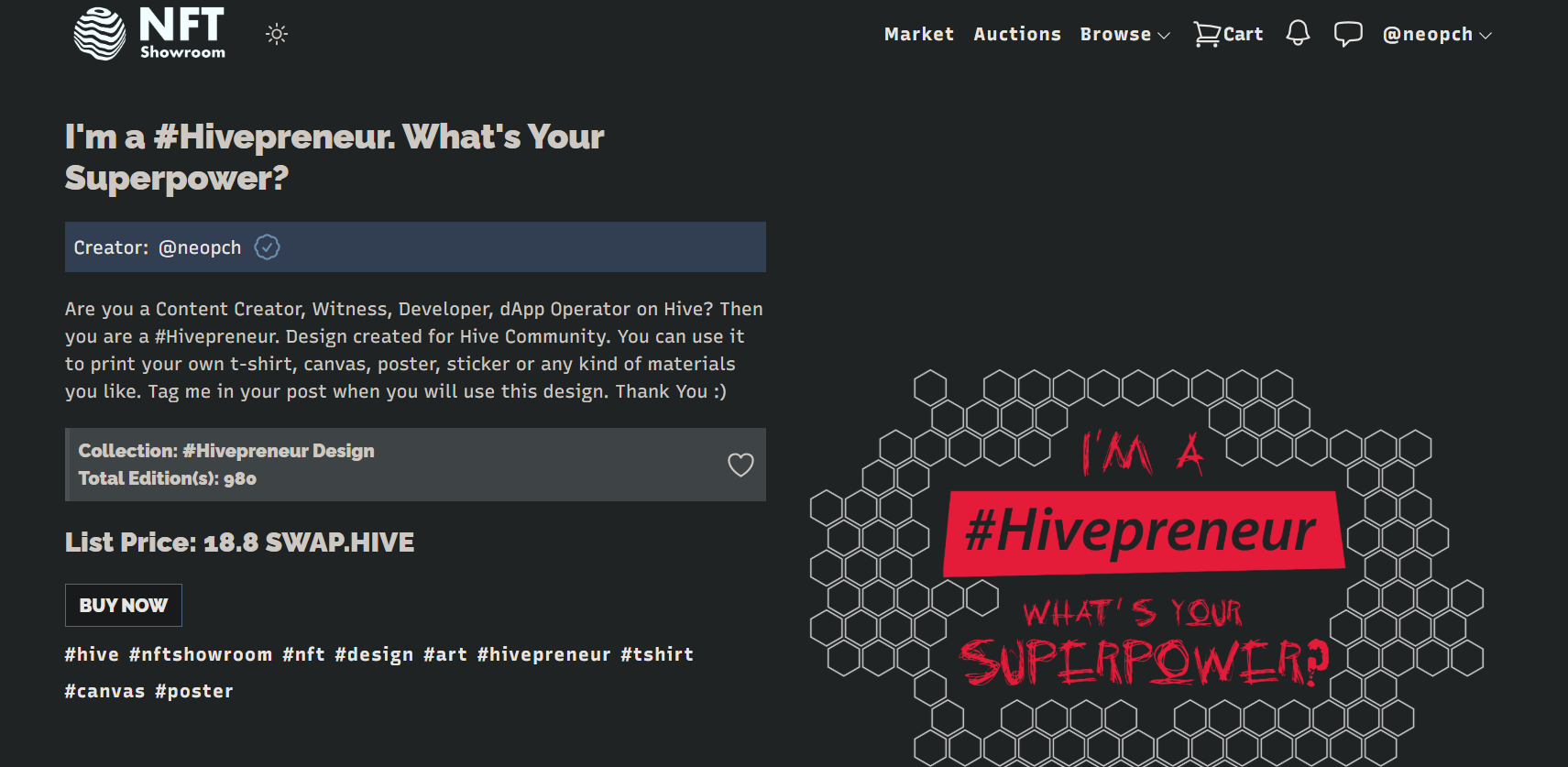Click the verified creator checkmark badge
This screenshot has height=767, width=1568.
267,247
